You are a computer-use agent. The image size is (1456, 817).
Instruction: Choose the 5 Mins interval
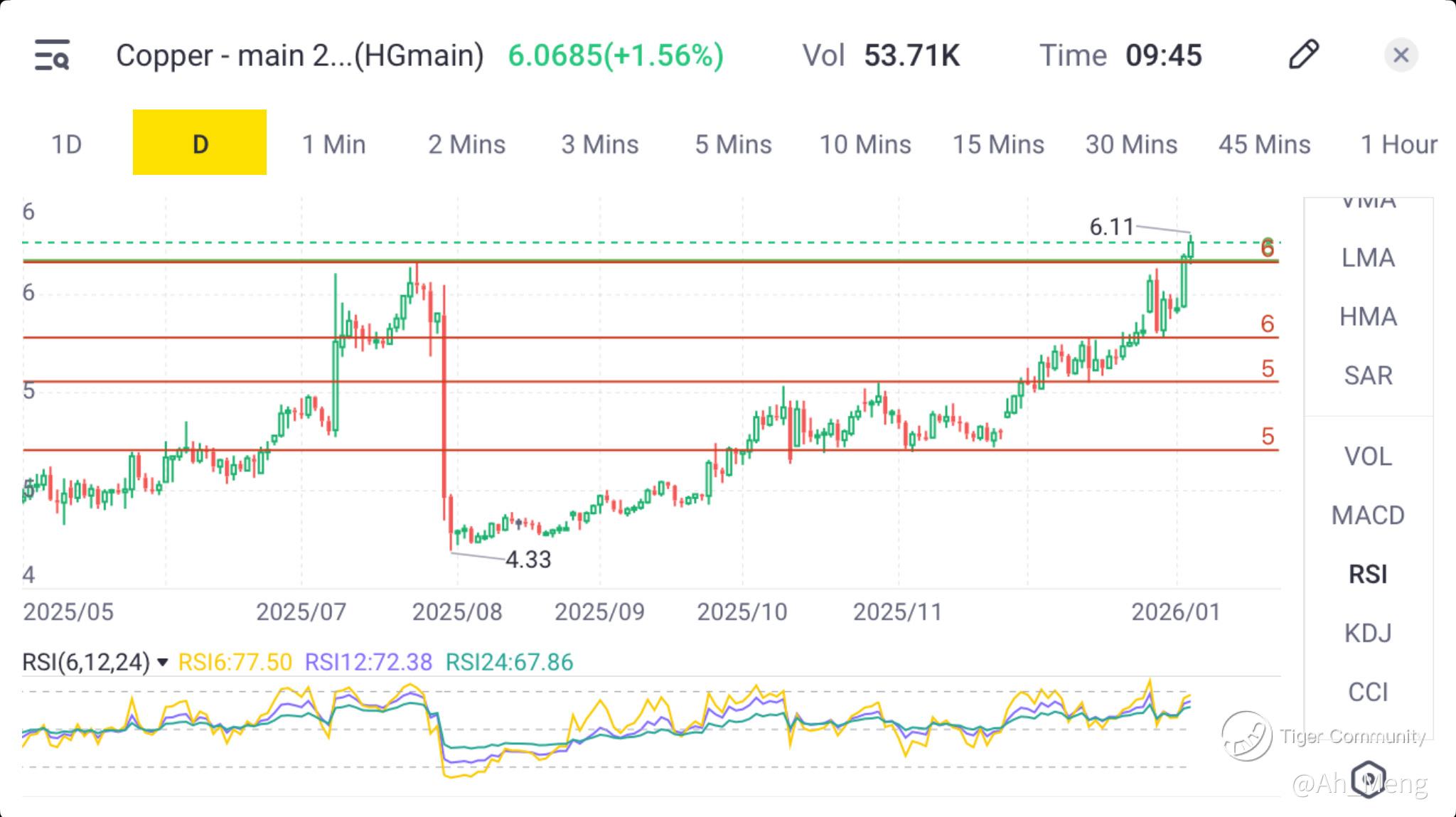pyautogui.click(x=733, y=144)
